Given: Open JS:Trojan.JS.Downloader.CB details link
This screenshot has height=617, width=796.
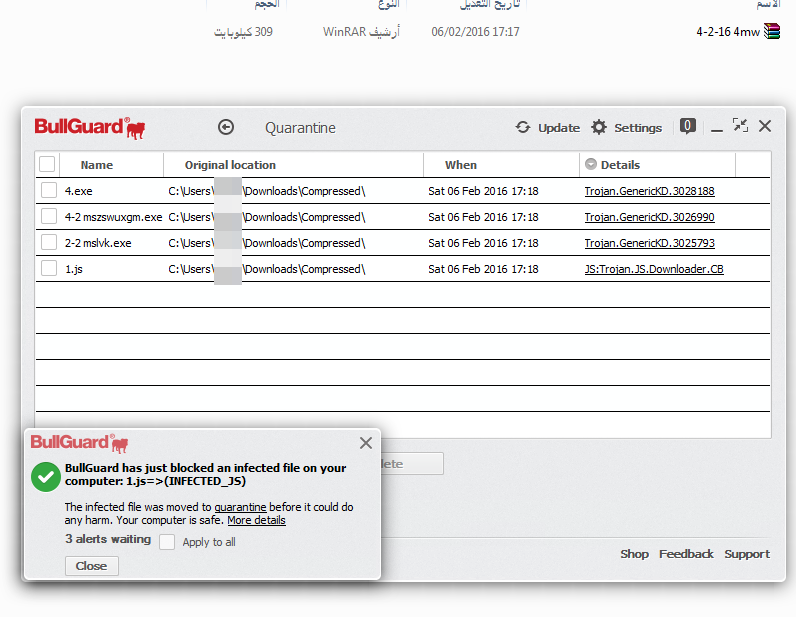Looking at the screenshot, I should [654, 269].
